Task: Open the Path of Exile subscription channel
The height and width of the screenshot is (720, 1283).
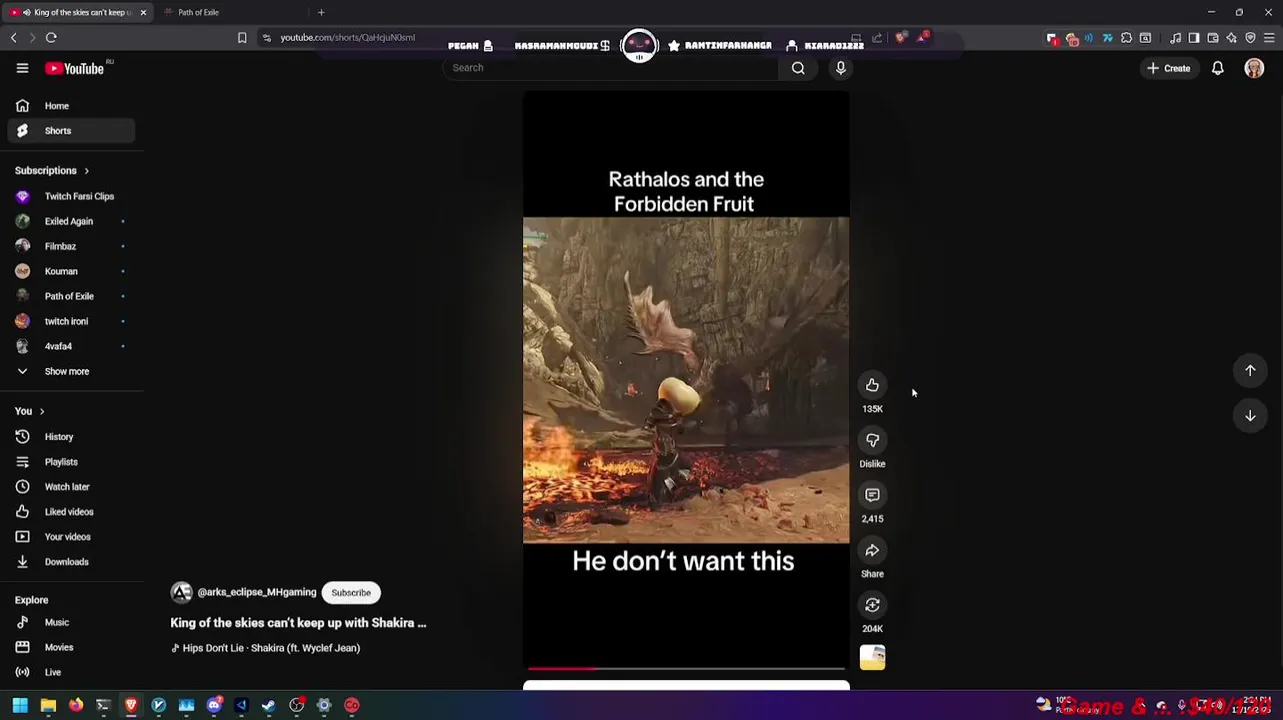Action: (71, 297)
